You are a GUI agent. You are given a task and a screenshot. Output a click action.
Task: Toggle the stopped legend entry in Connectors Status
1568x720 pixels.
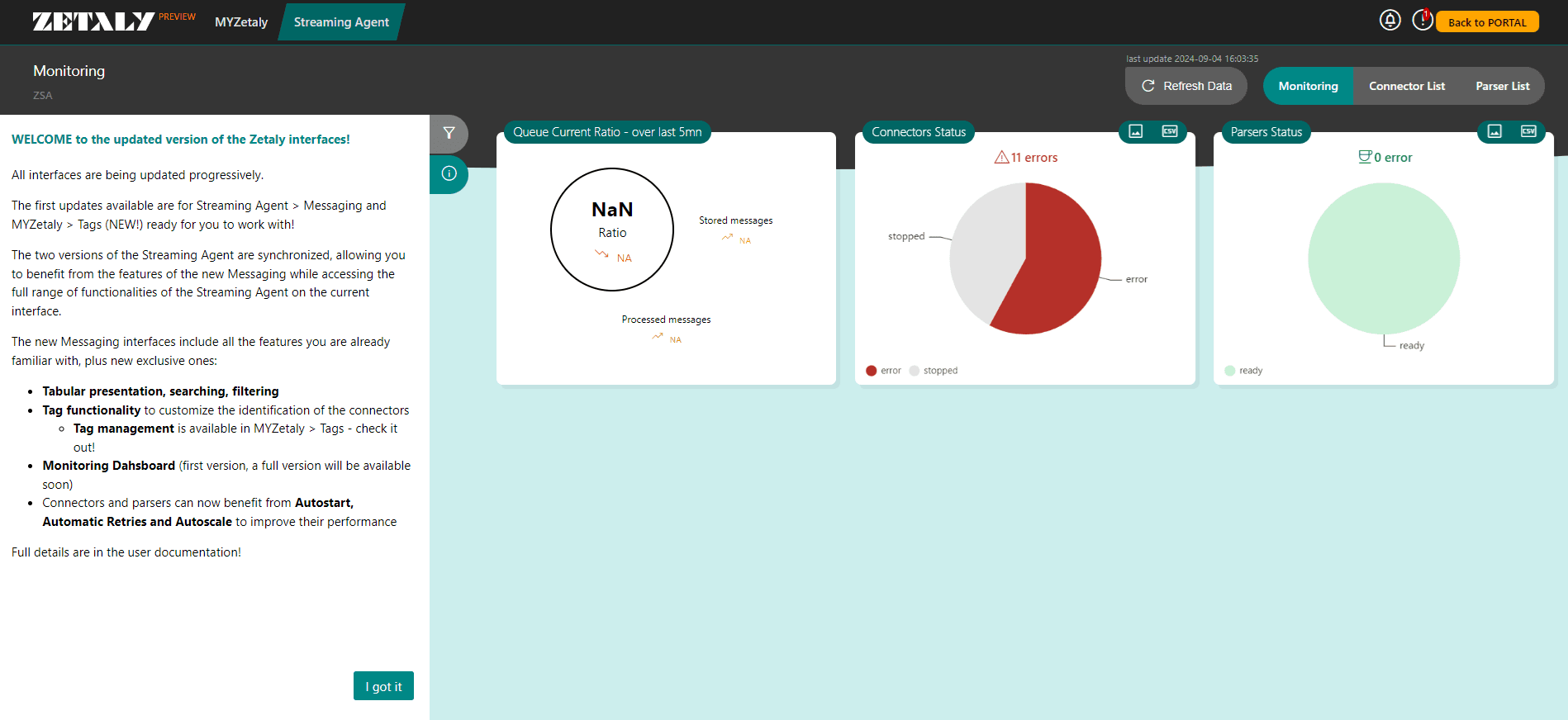tap(934, 371)
